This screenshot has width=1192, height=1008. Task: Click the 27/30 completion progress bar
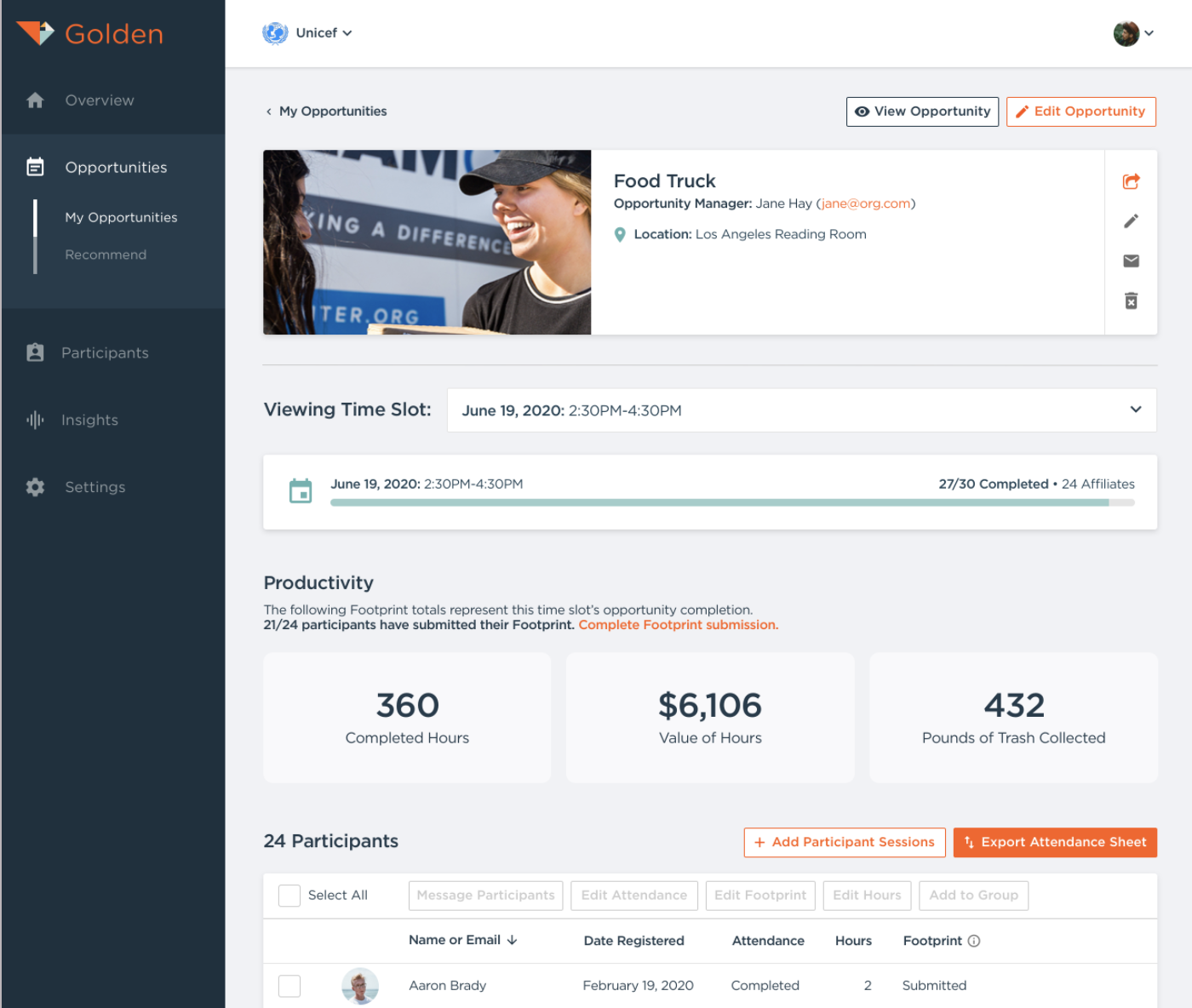[732, 503]
